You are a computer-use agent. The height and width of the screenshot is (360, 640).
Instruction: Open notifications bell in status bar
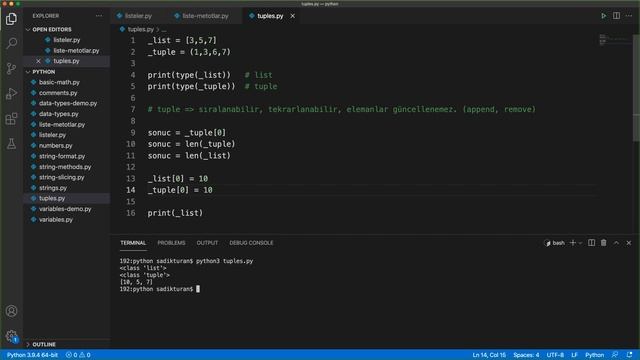tap(630, 355)
